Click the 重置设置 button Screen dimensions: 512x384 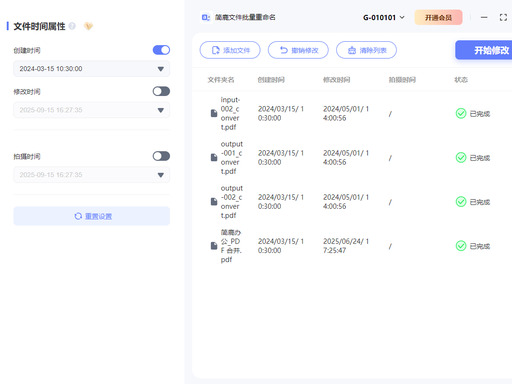92,216
